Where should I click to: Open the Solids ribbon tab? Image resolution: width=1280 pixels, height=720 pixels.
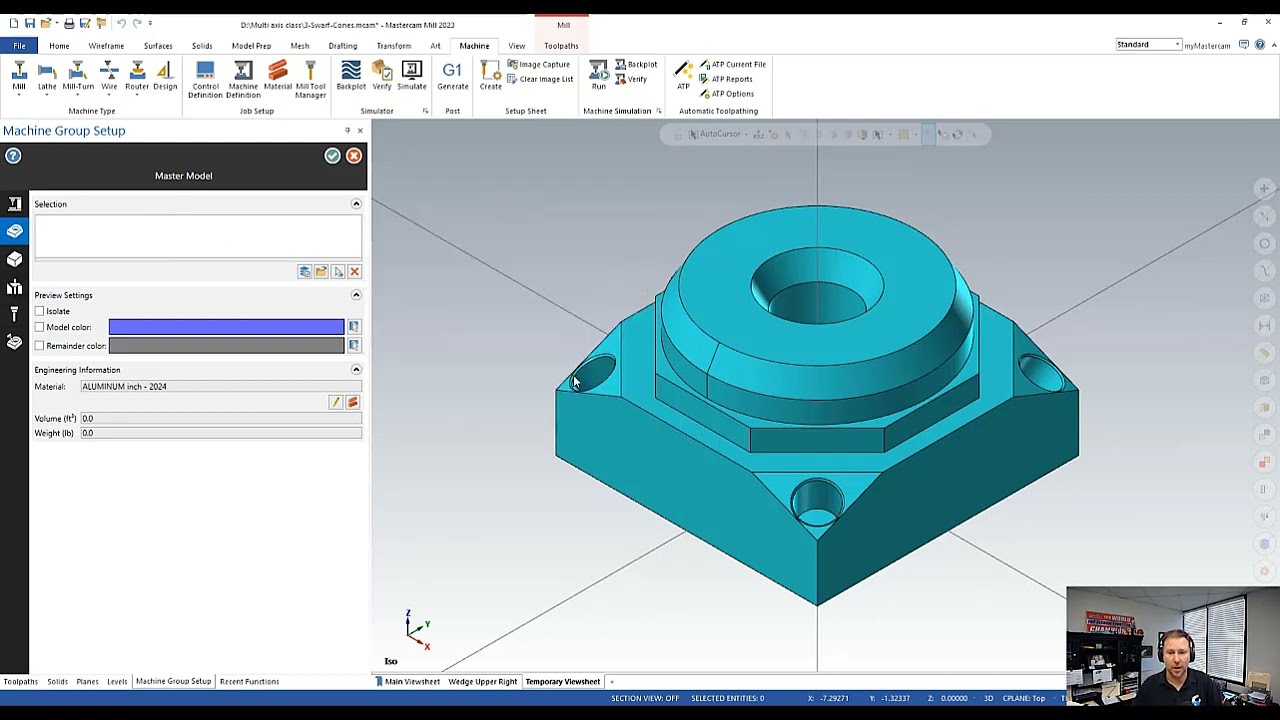click(202, 46)
